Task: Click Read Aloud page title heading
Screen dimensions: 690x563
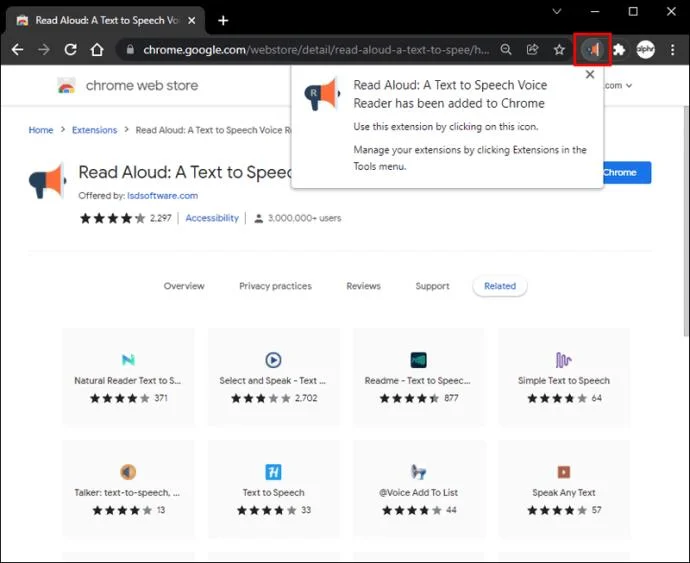Action: [x=185, y=172]
